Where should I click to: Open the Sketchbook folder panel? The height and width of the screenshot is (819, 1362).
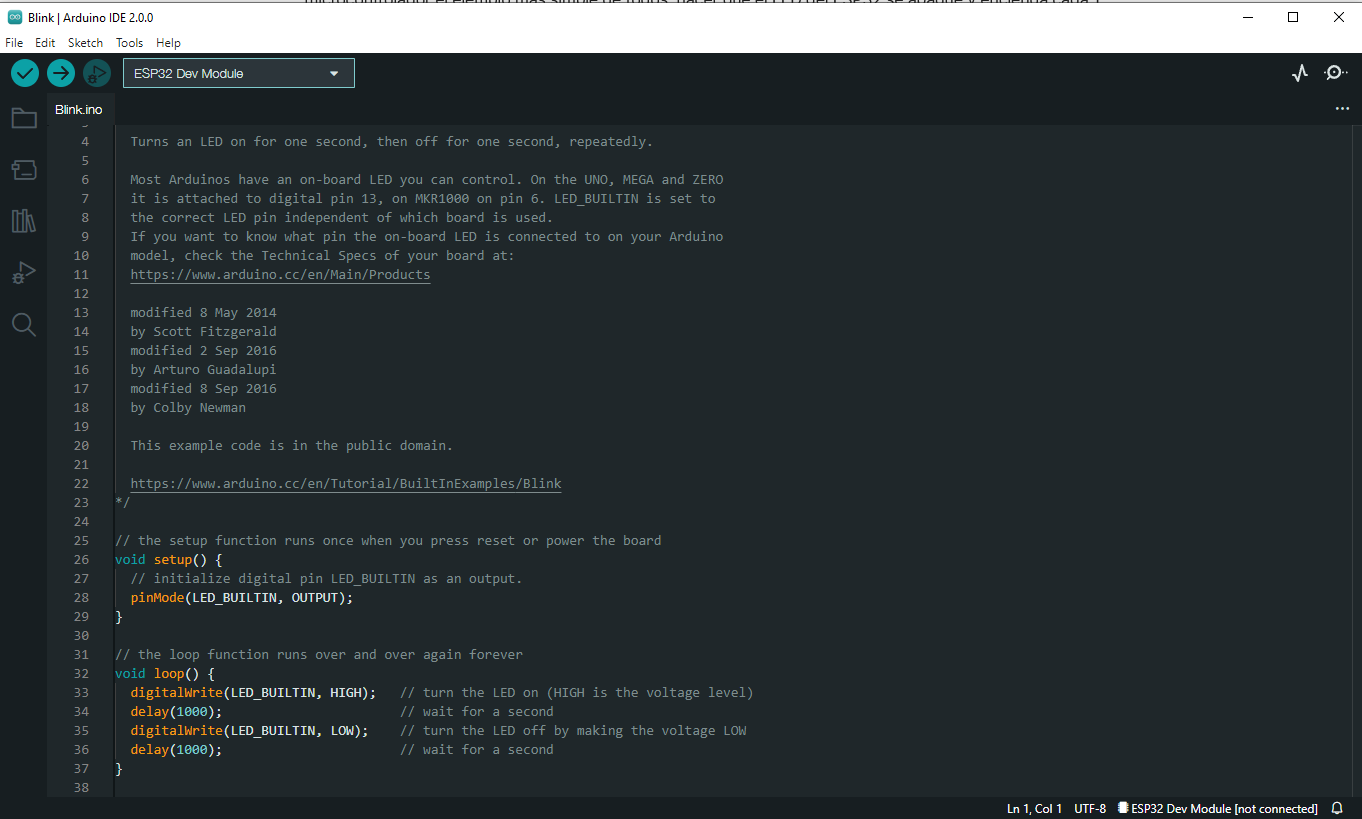tap(24, 118)
